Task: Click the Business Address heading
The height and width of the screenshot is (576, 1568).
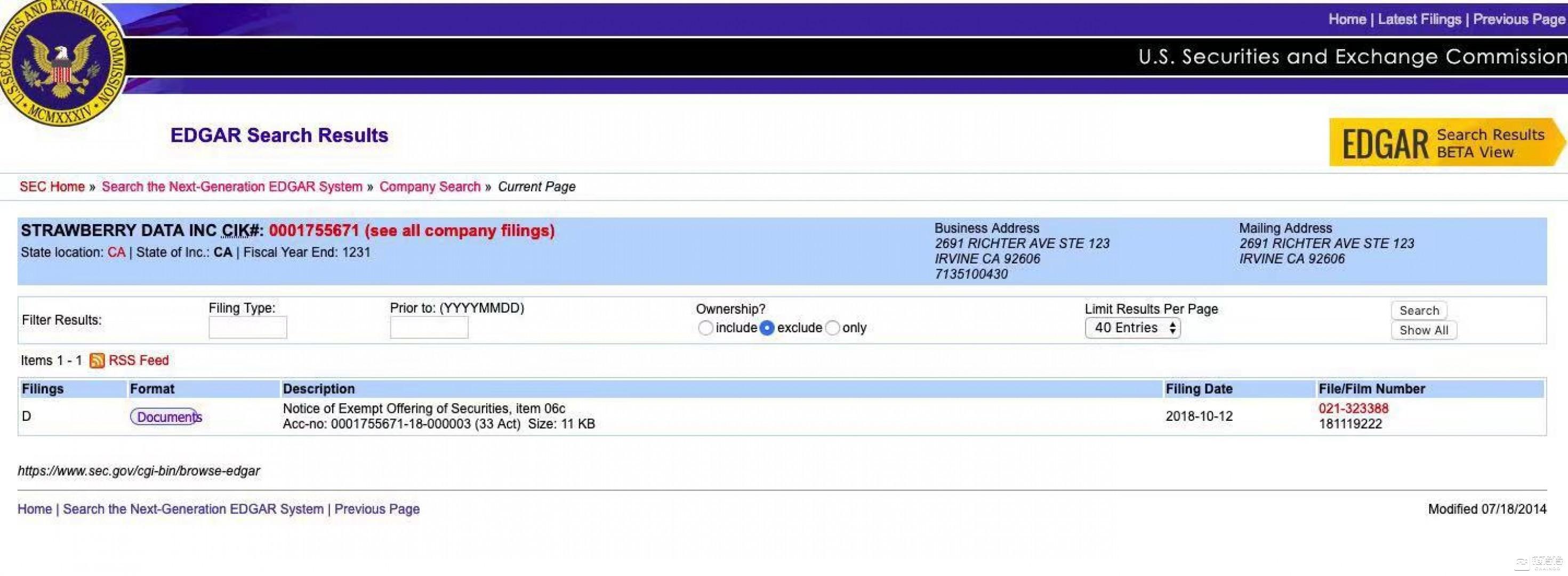Action: tap(987, 228)
